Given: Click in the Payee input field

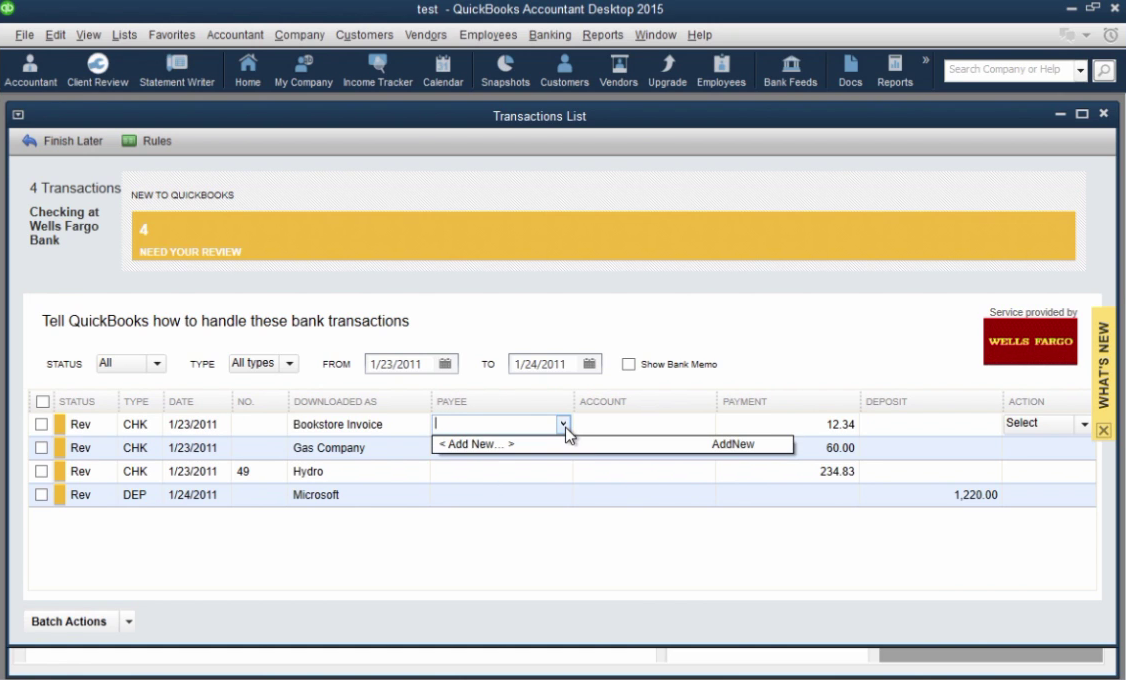Looking at the screenshot, I should [x=494, y=424].
